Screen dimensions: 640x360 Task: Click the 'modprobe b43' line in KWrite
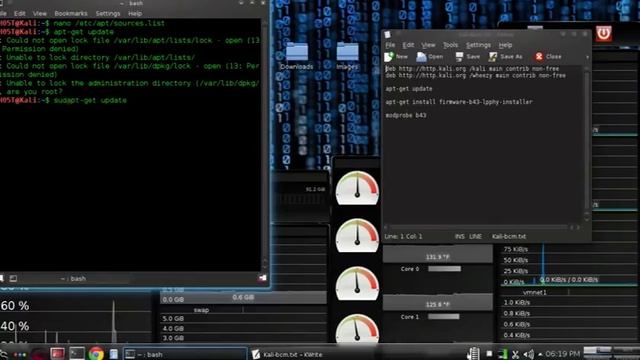coord(406,116)
